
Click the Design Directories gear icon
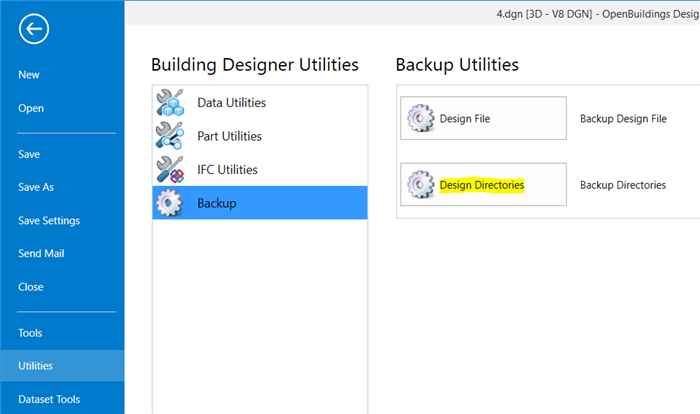point(421,184)
